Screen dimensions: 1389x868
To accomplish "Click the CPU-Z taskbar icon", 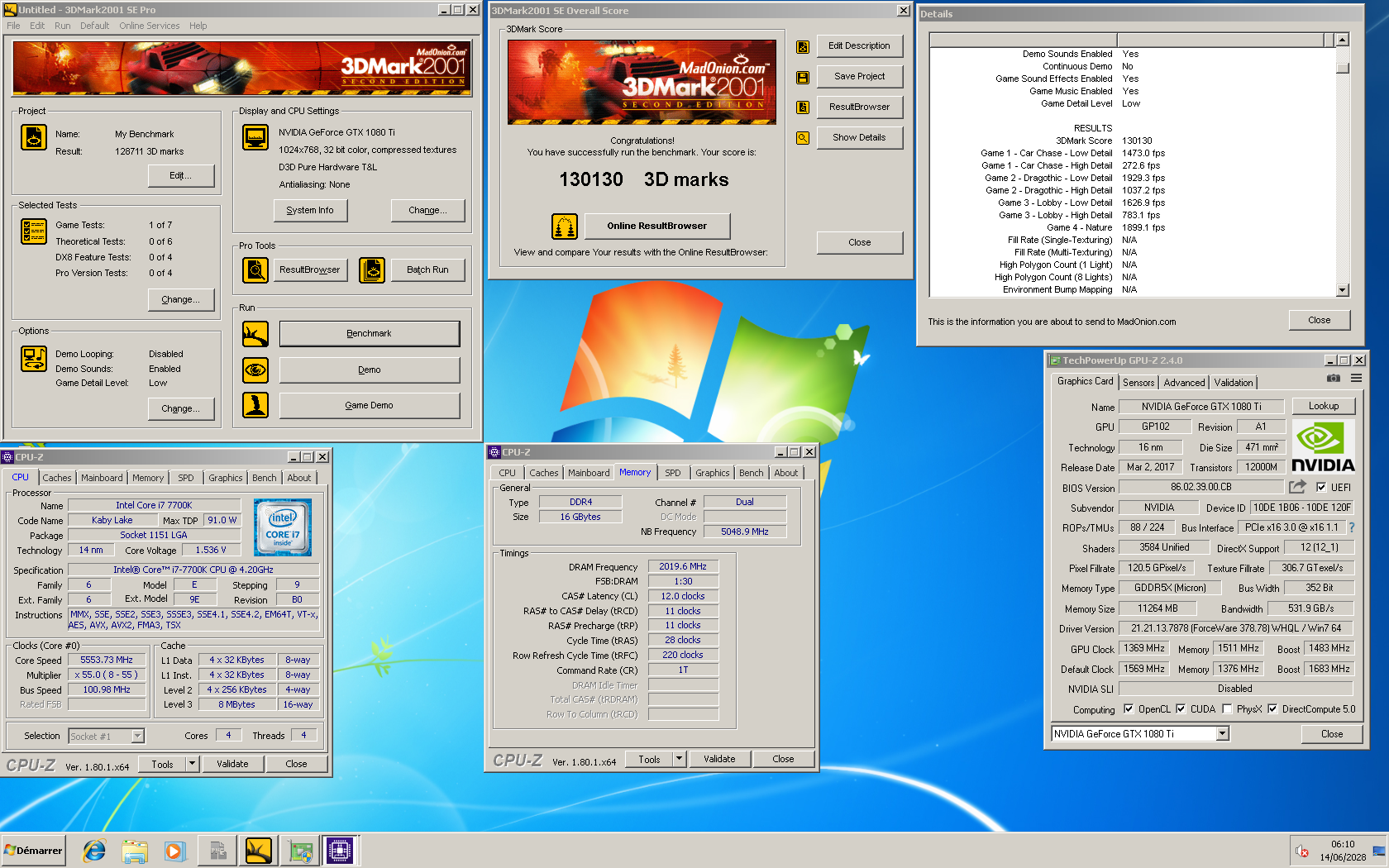I will point(340,850).
